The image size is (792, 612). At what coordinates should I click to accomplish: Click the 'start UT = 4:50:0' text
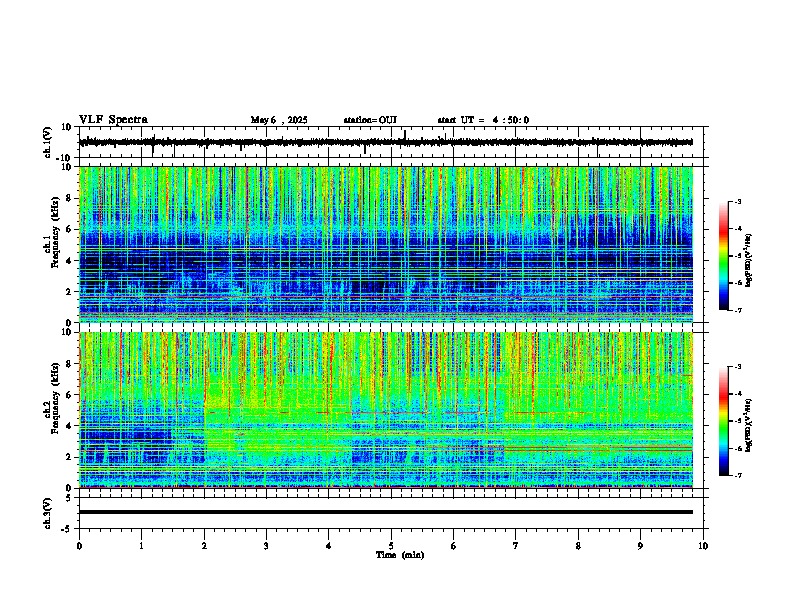pos(483,120)
